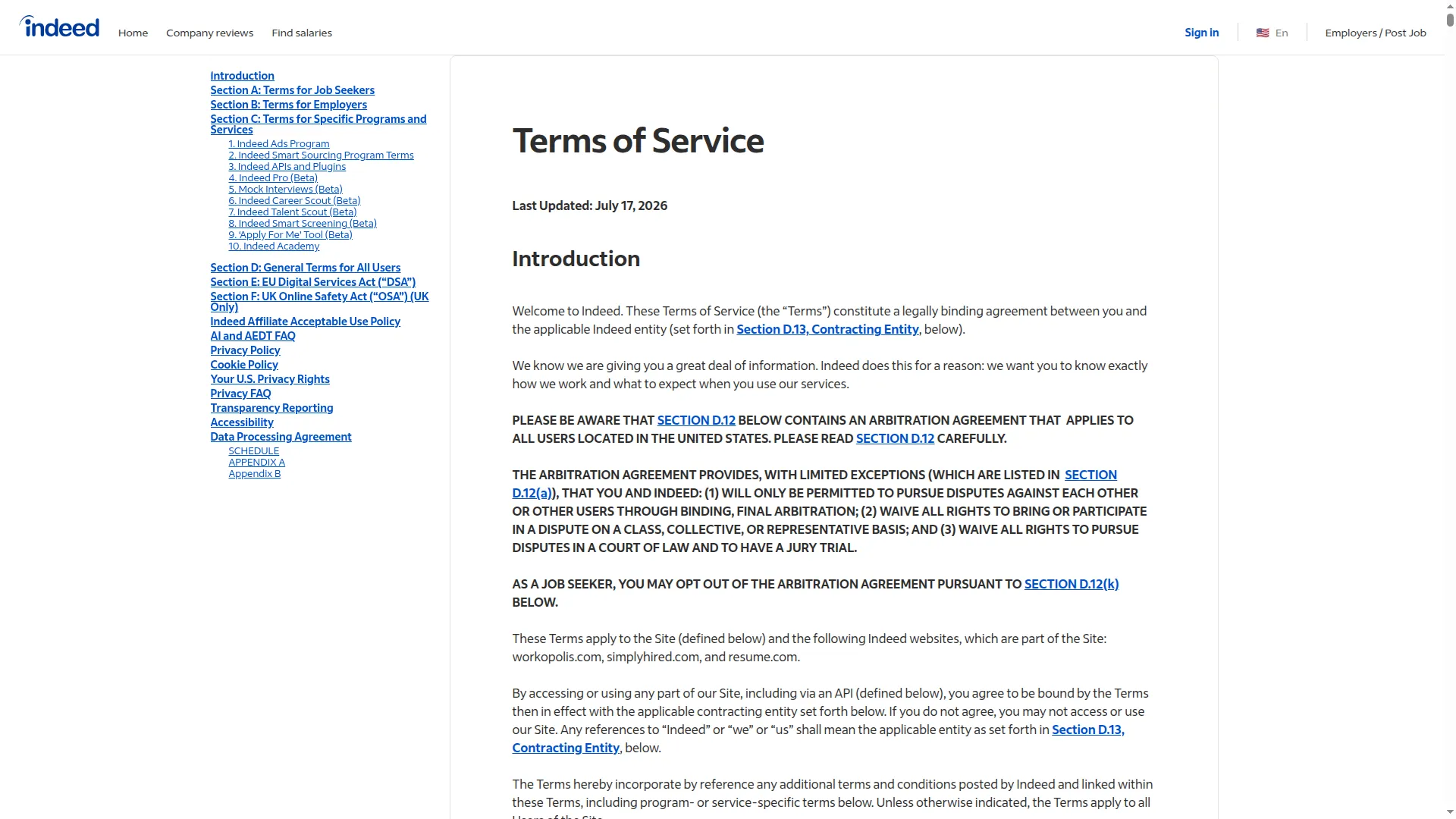The width and height of the screenshot is (1456, 819).
Task: Open the Home nav item
Action: pyautogui.click(x=133, y=33)
